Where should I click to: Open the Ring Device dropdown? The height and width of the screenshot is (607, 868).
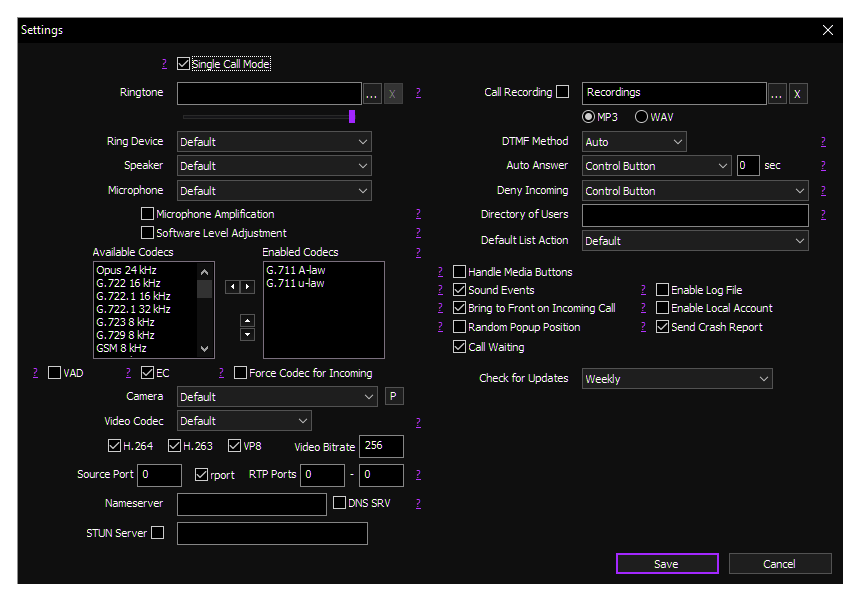click(274, 142)
